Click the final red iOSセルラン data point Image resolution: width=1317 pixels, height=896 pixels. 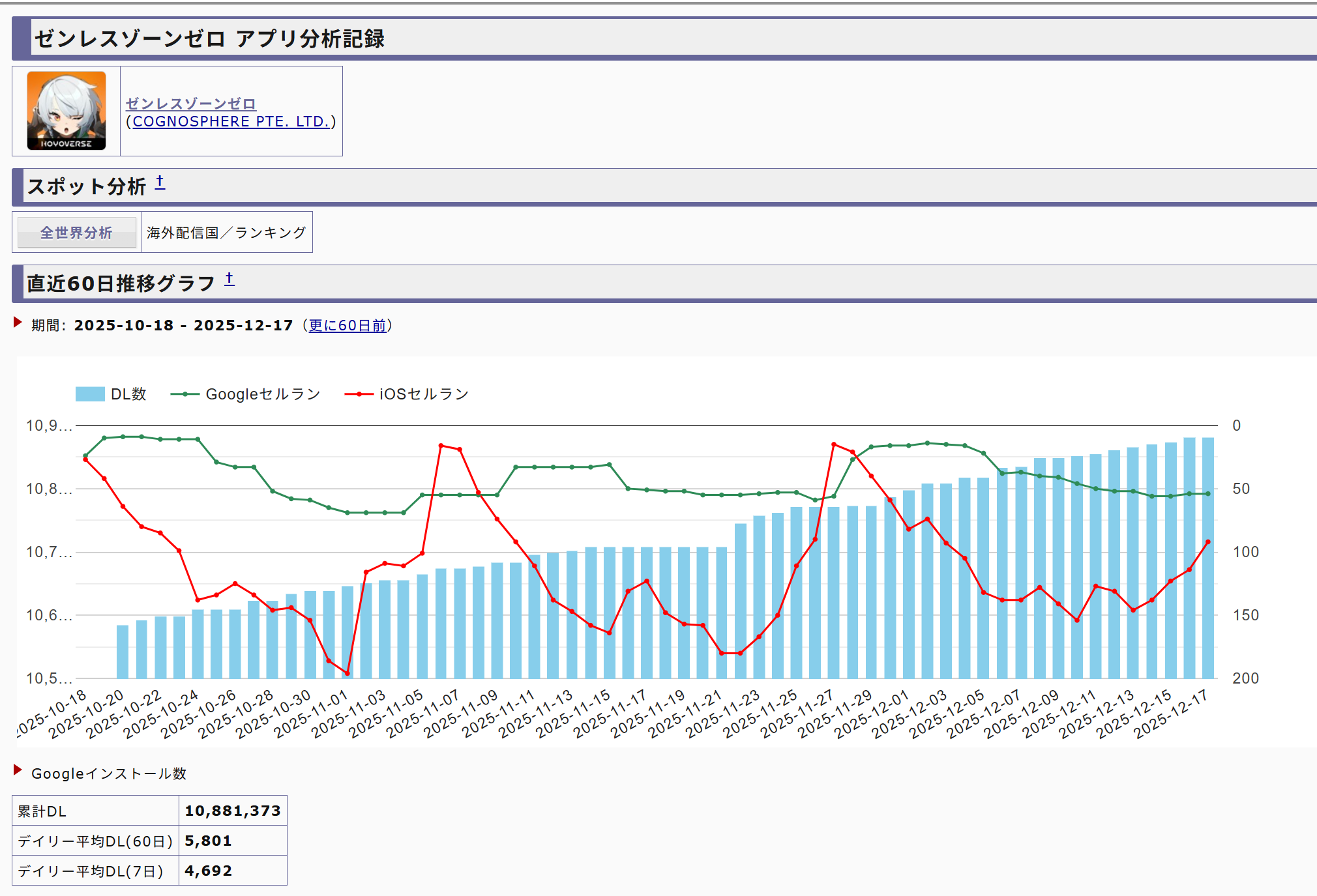[x=1207, y=542]
